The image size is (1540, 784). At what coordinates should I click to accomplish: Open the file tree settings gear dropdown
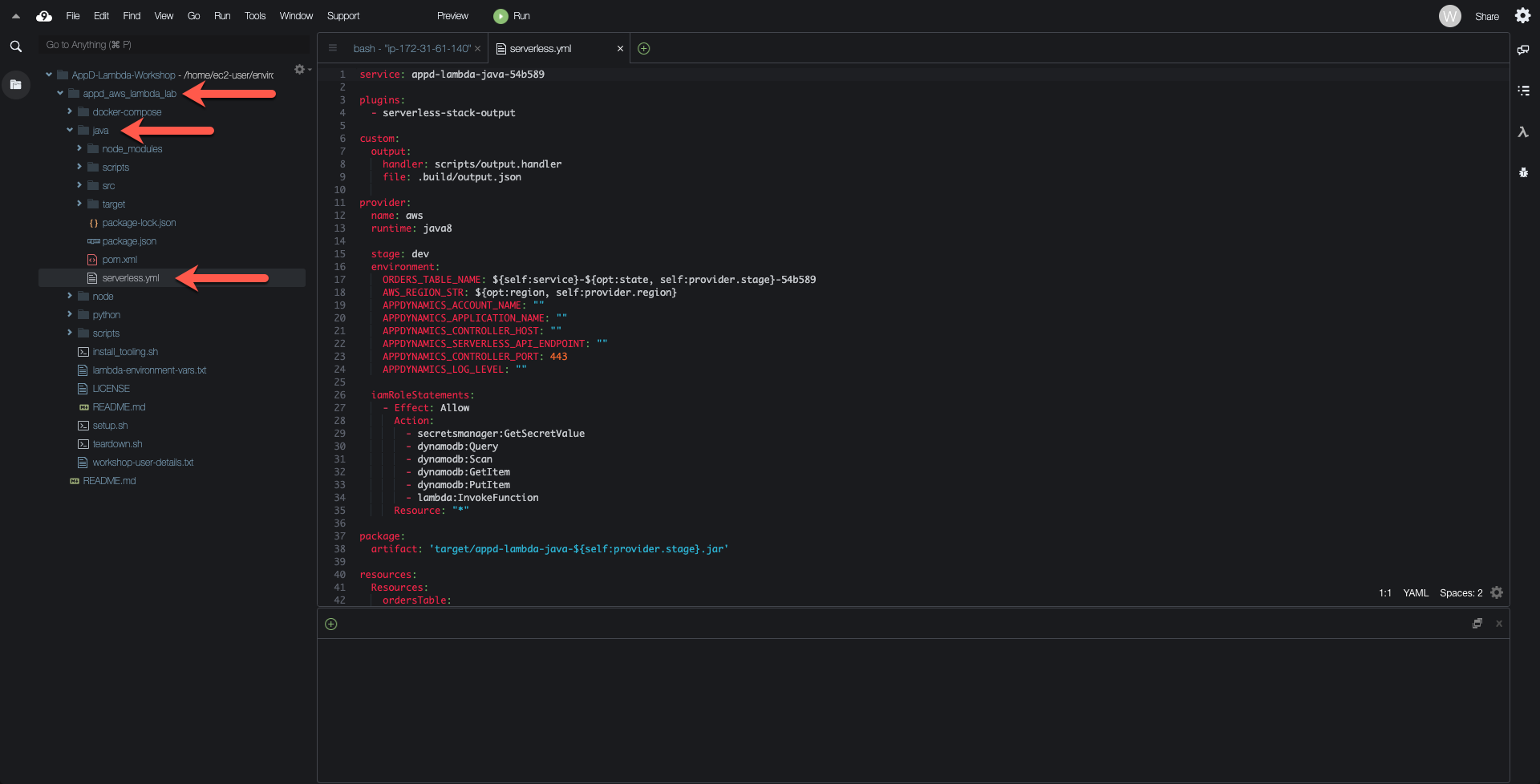[301, 70]
